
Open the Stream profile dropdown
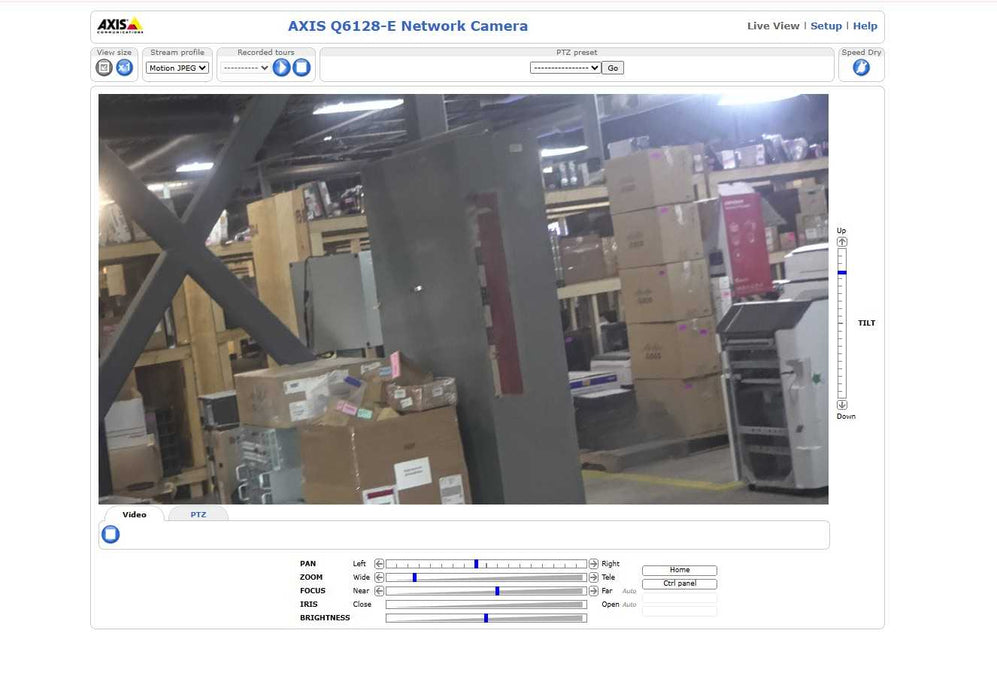click(177, 68)
